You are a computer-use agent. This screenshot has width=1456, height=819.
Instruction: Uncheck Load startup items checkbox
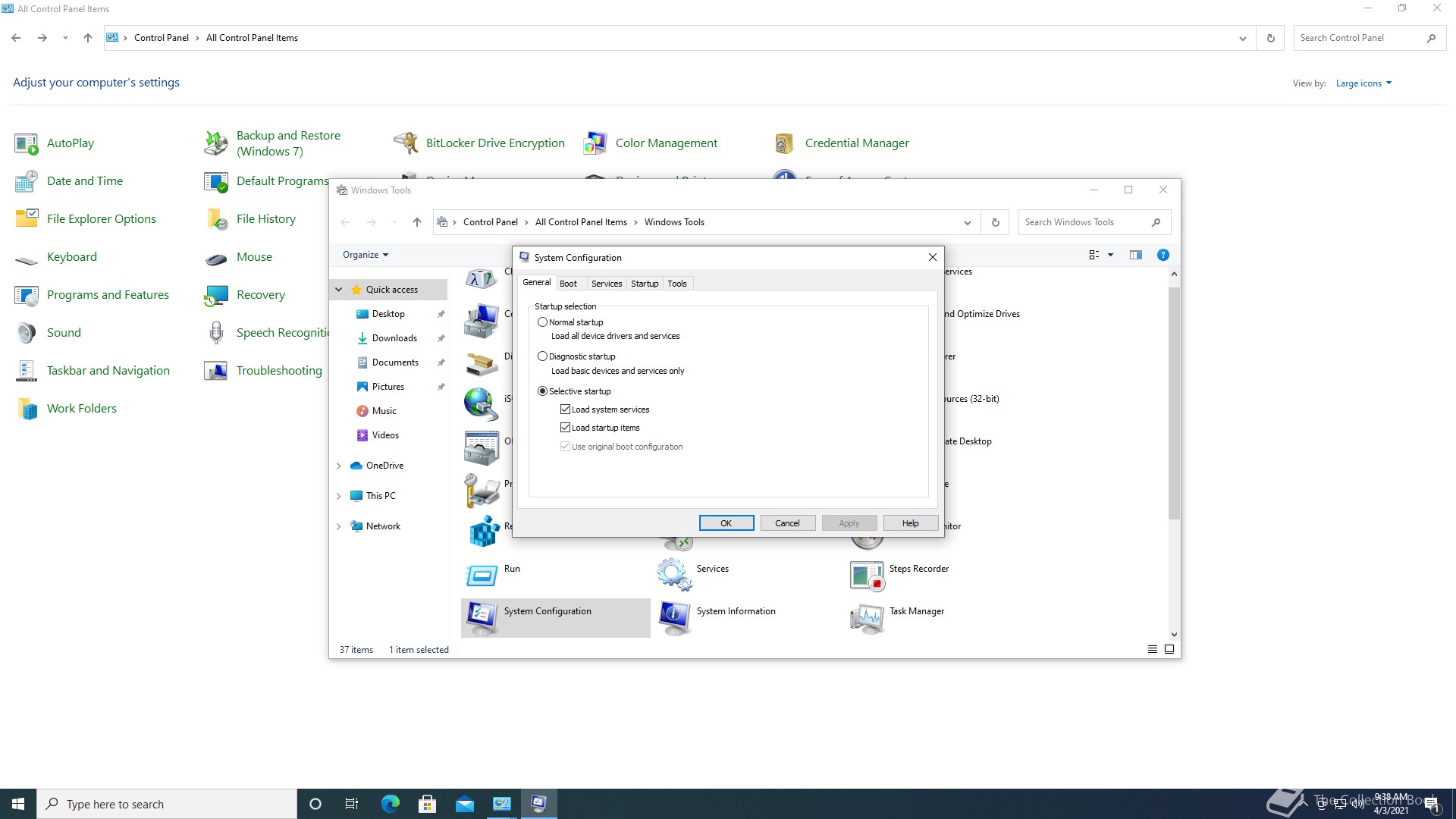tap(565, 428)
